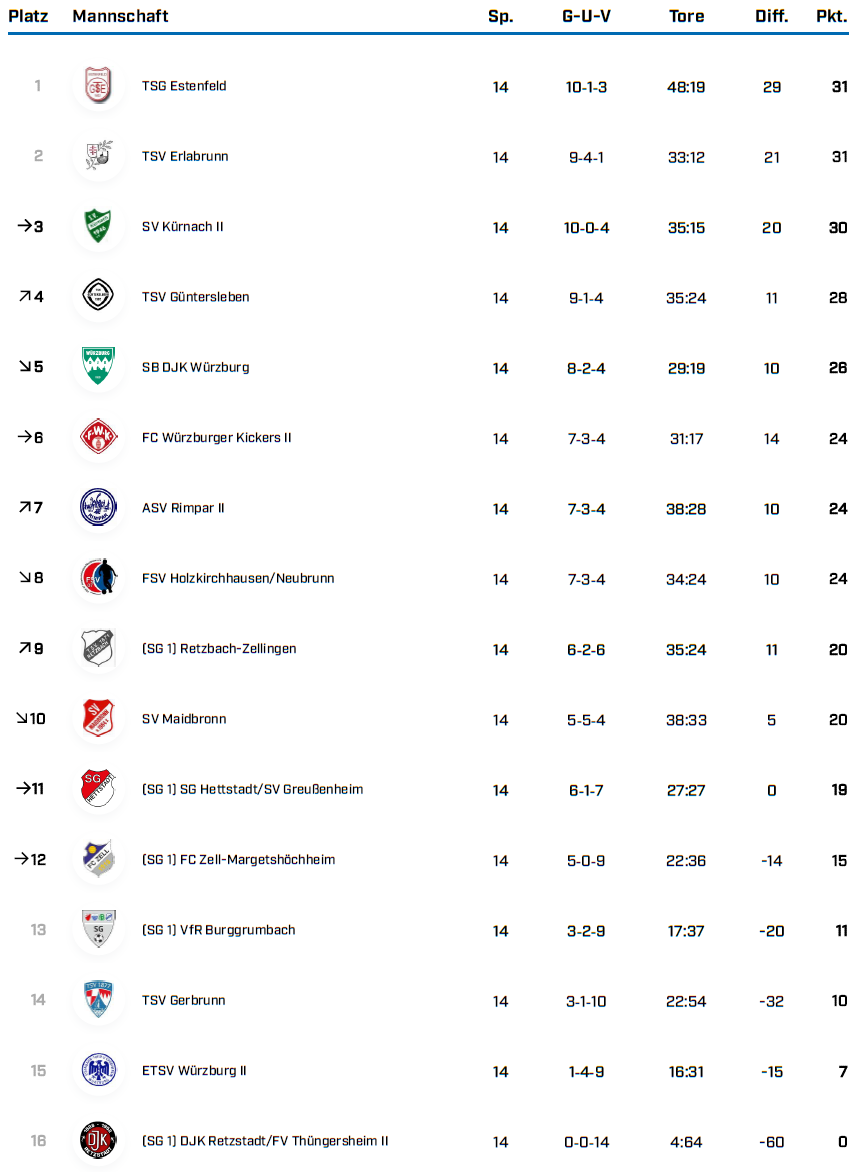The width and height of the screenshot is (851, 1172).
Task: Click the Mannschaft column header
Action: click(120, 16)
